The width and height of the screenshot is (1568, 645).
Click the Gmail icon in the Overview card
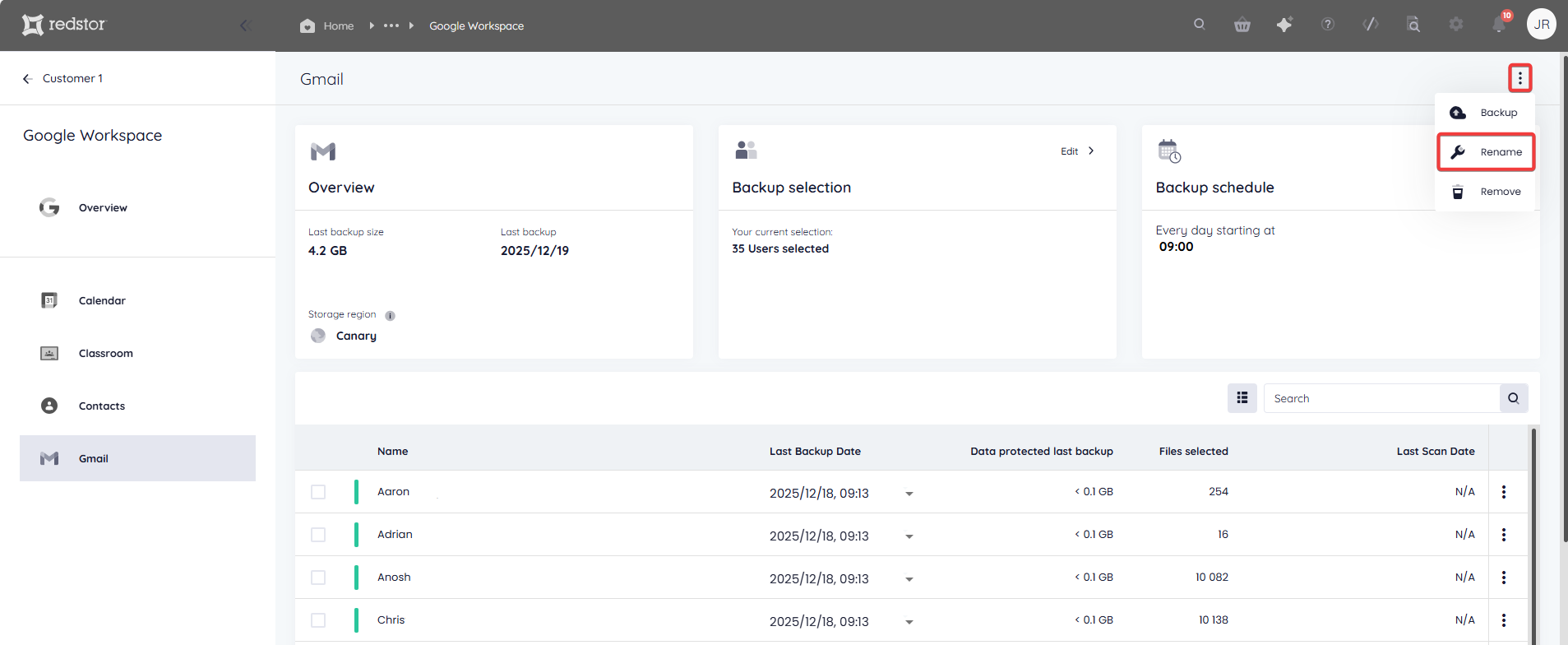point(323,151)
